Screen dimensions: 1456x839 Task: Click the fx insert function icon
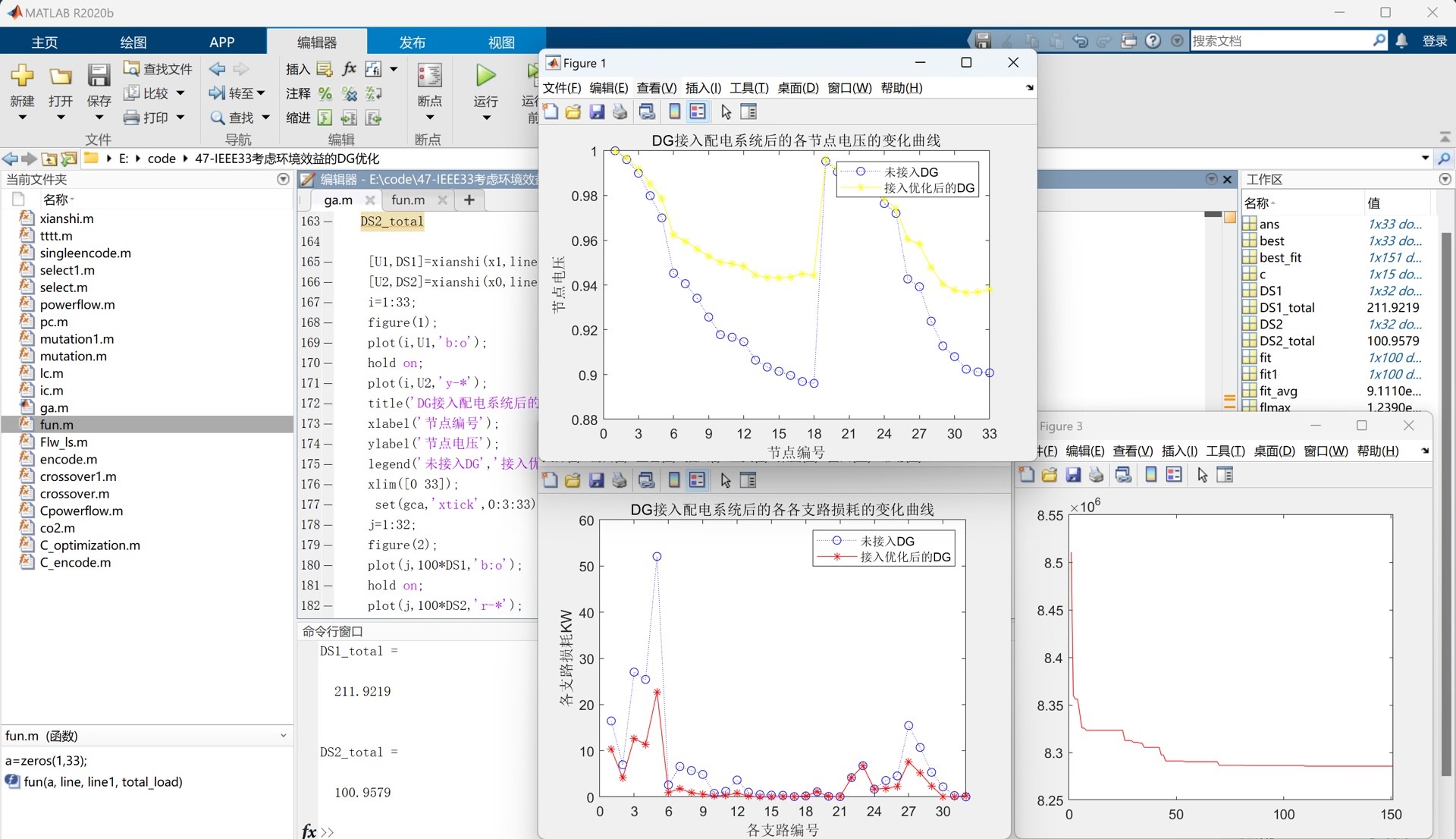(x=349, y=69)
